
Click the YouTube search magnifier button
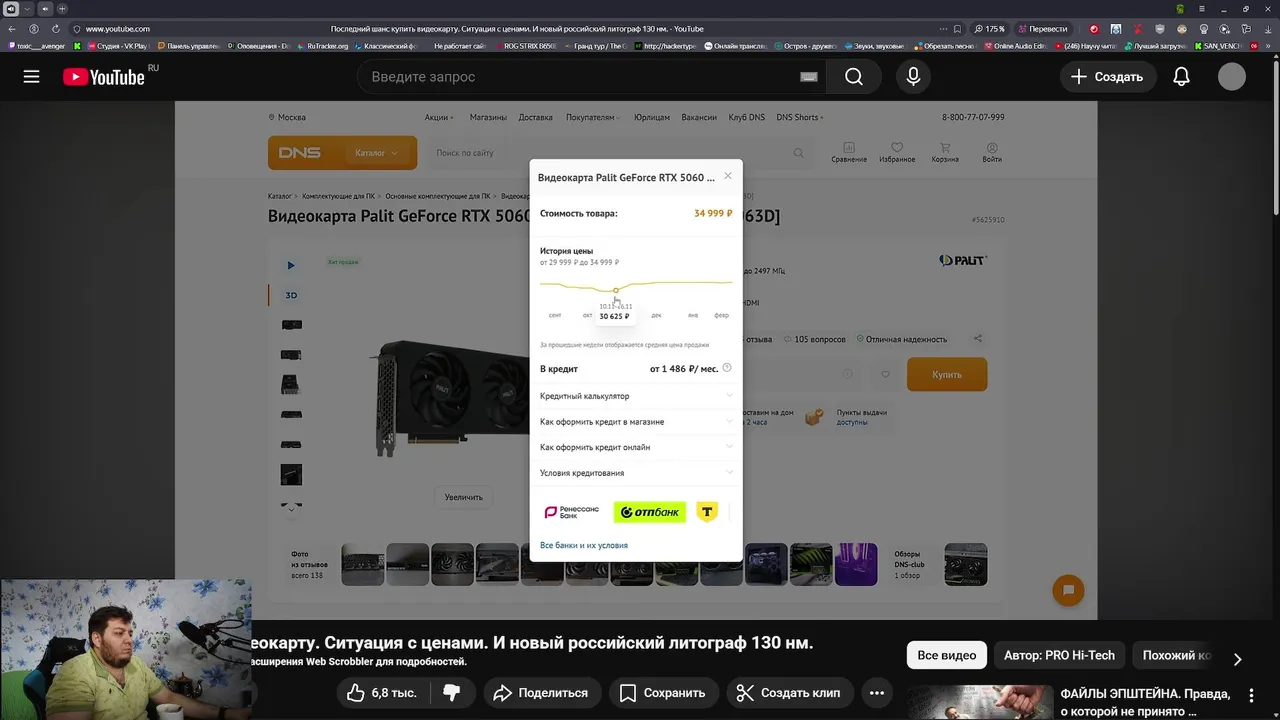853,77
